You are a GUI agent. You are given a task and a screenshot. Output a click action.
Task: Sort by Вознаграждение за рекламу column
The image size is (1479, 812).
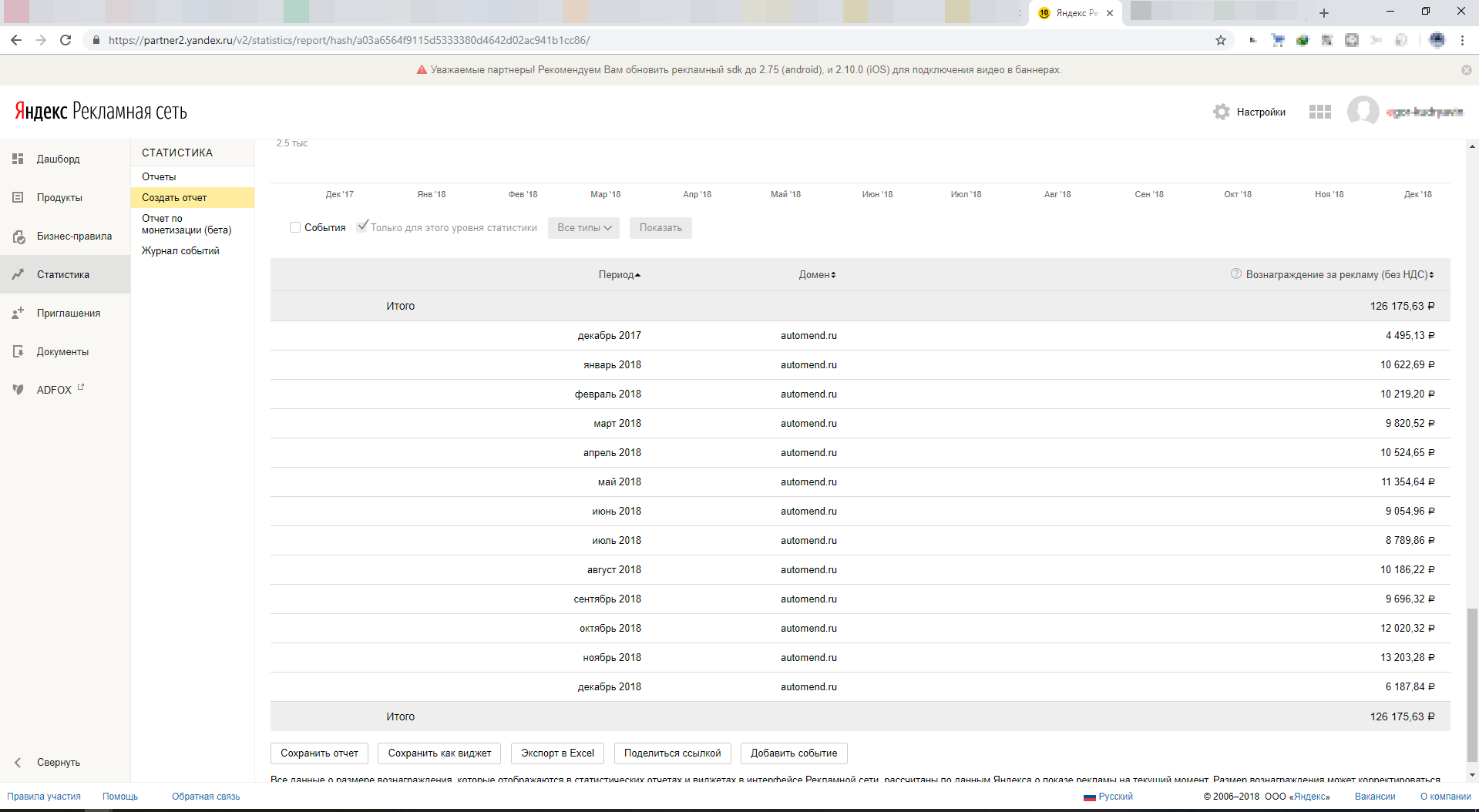tap(1340, 275)
